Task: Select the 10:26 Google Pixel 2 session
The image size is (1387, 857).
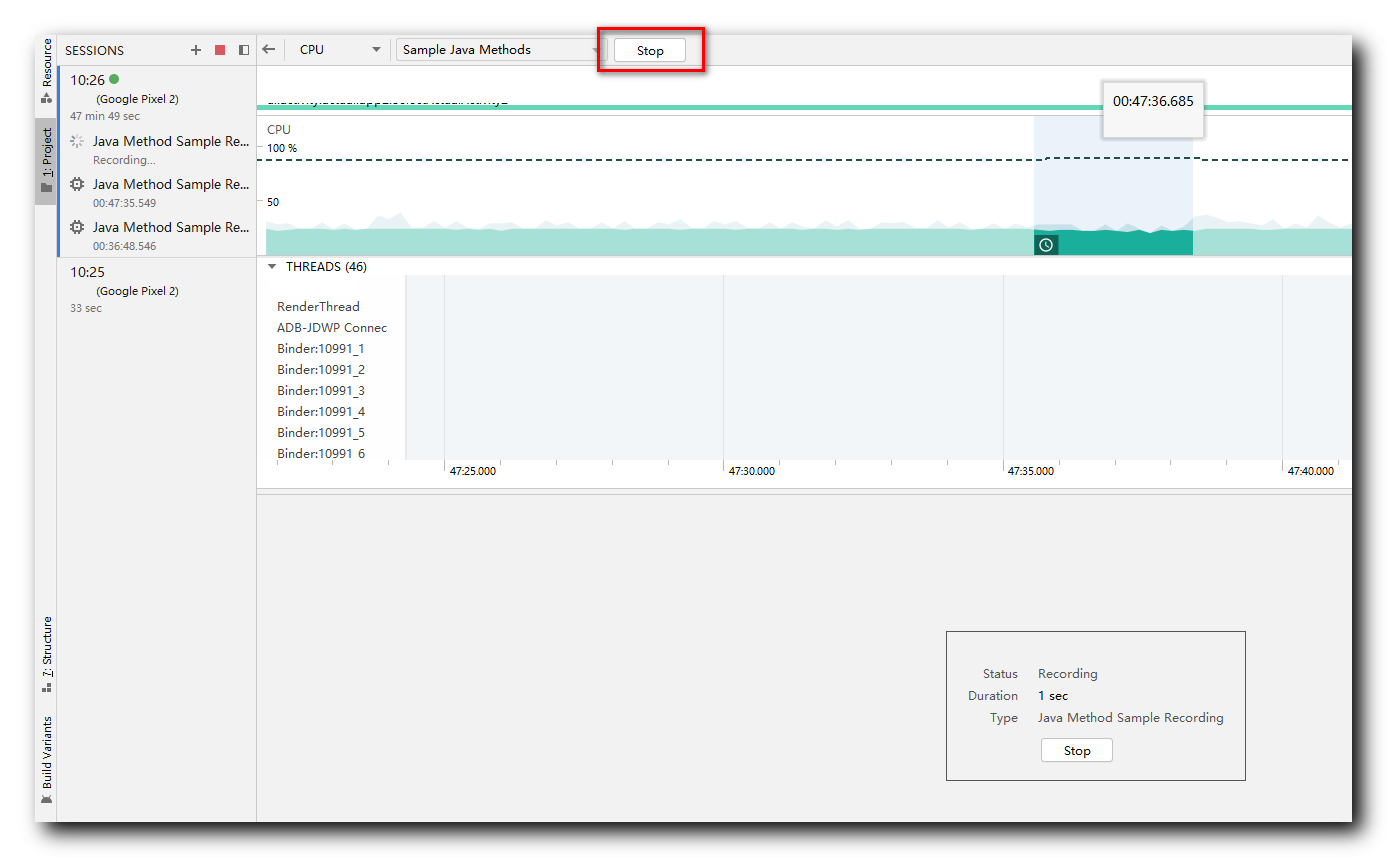Action: [x=157, y=98]
